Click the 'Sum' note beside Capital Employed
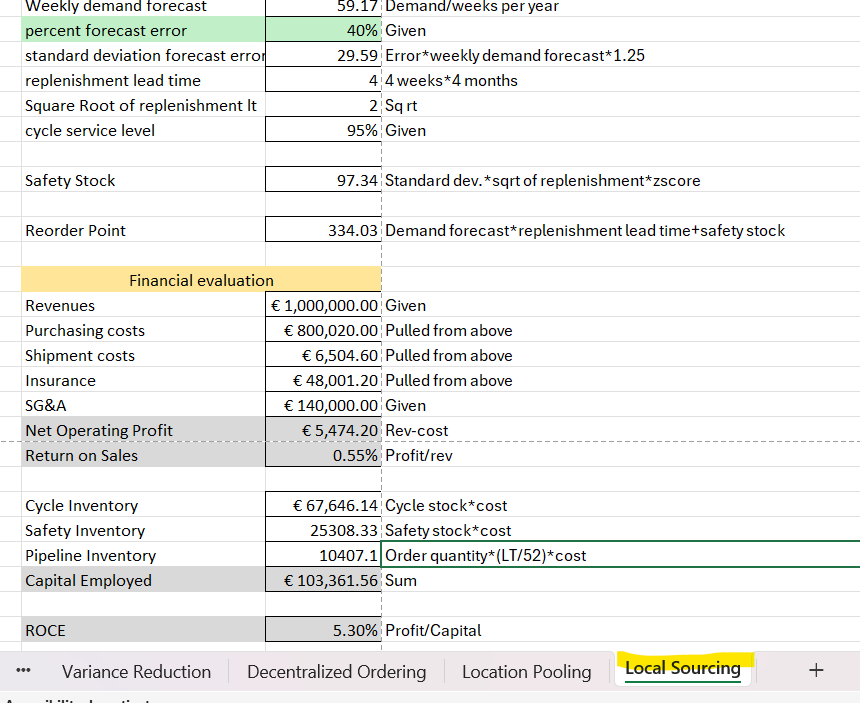This screenshot has height=703, width=860. [401, 580]
